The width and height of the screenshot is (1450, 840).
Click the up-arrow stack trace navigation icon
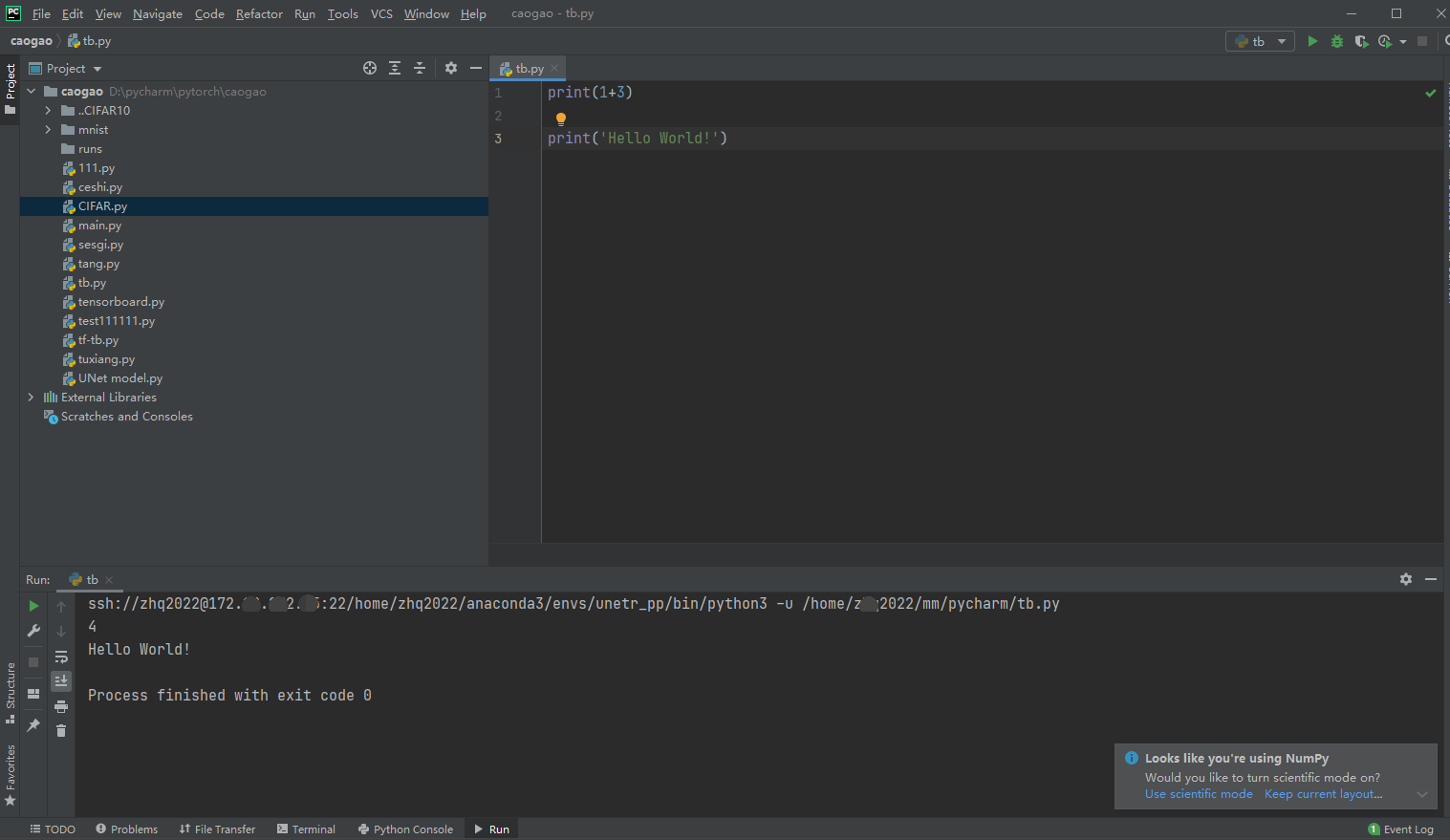click(61, 607)
